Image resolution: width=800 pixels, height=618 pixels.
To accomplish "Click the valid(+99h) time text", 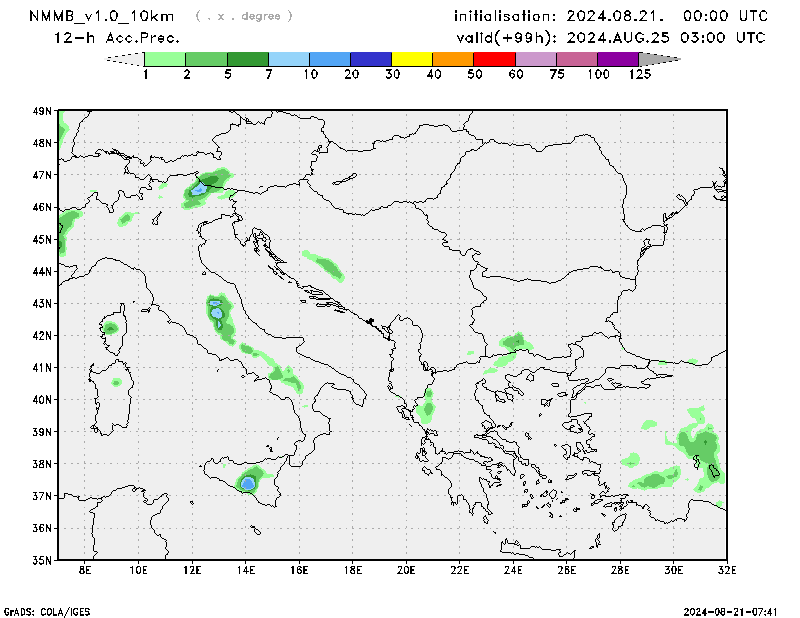I will coord(611,38).
